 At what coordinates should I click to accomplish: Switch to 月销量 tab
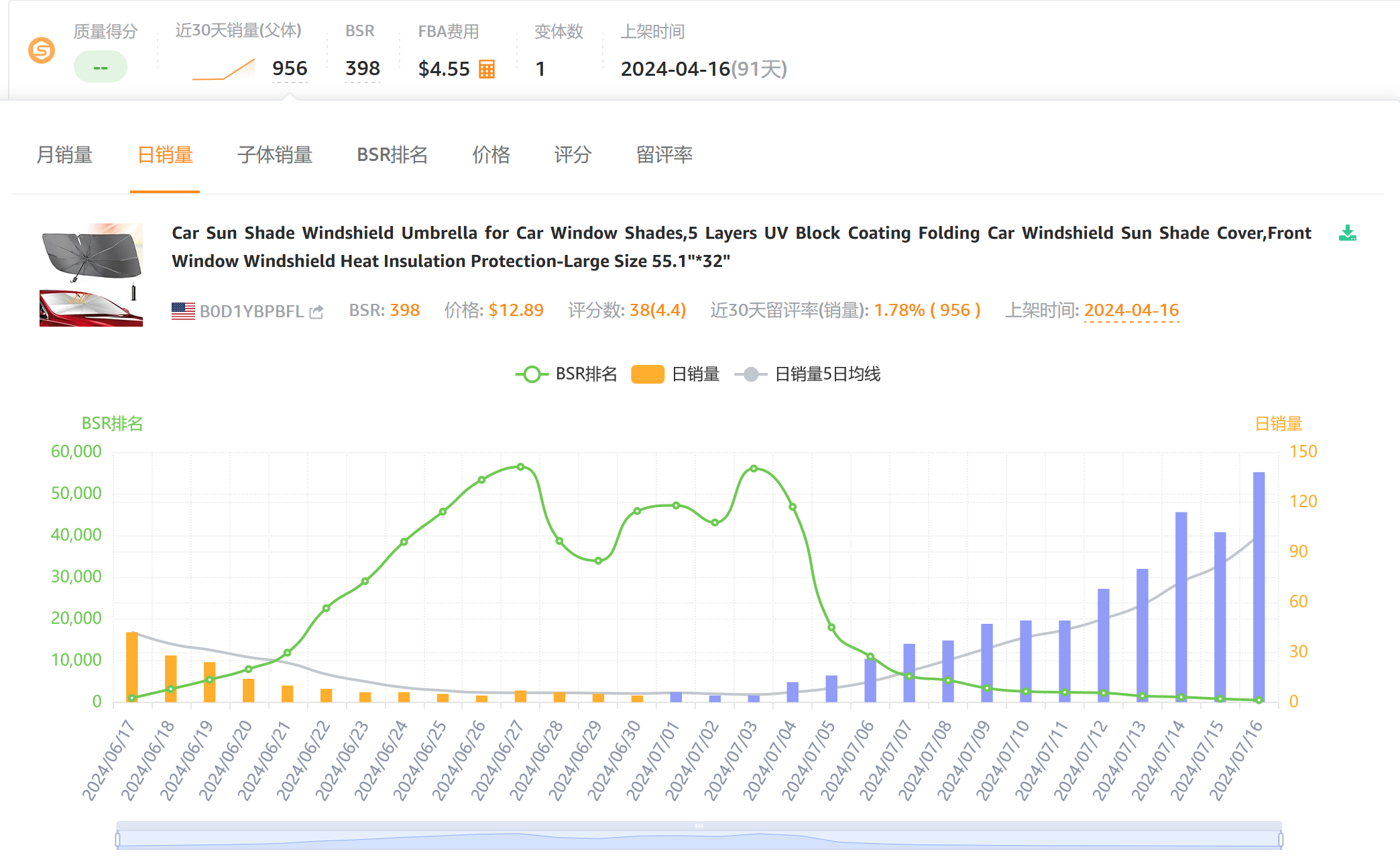64,155
